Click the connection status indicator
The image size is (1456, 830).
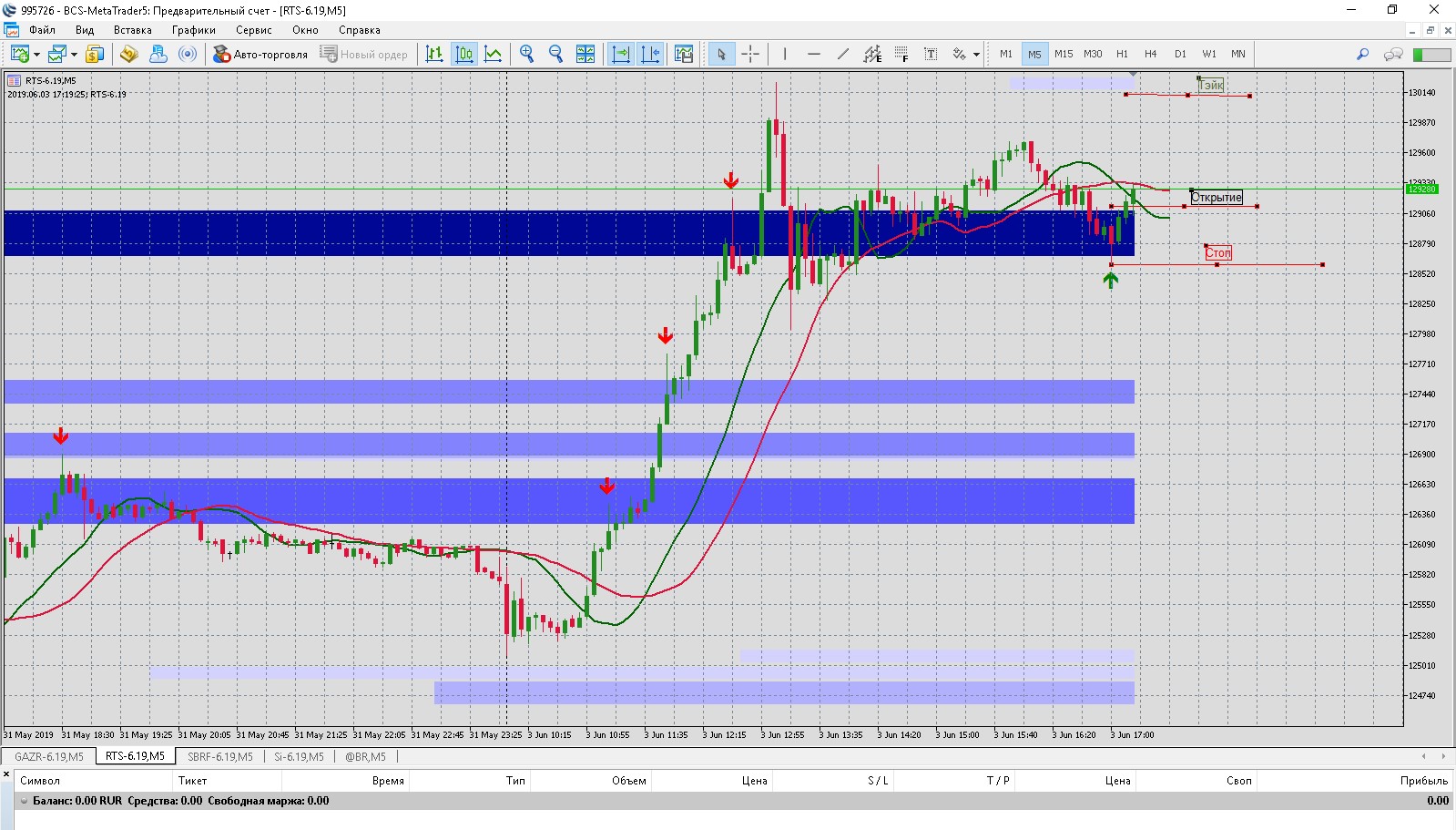[x=1431, y=55]
